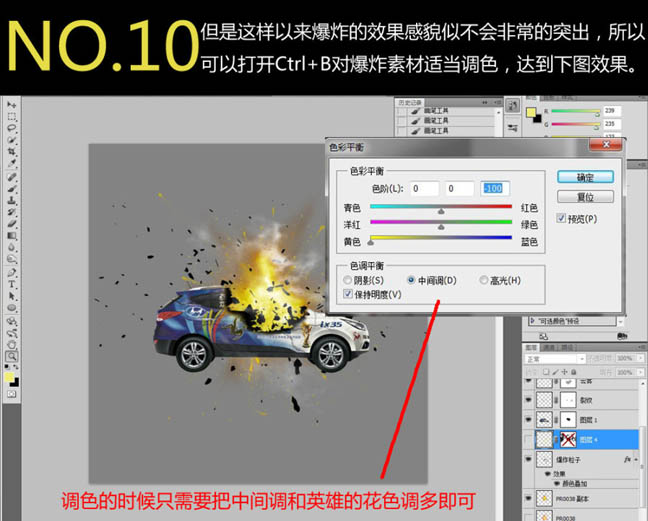Hide the 裂纹 layer via eye icon
648x521 pixels.
[x=529, y=400]
